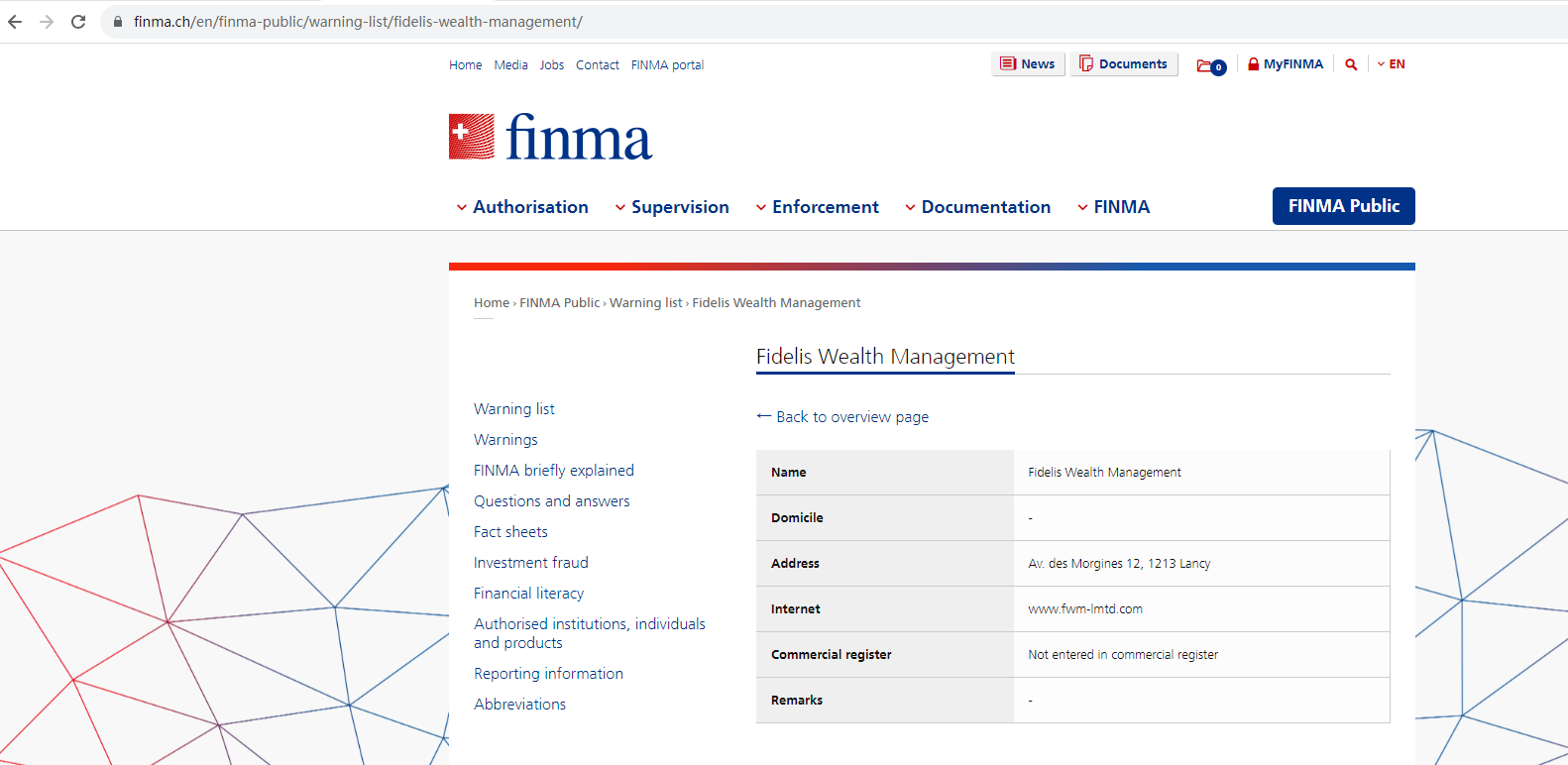Click the website www.fwm-lmtd.com value
Image resolution: width=1568 pixels, height=765 pixels.
click(1085, 609)
